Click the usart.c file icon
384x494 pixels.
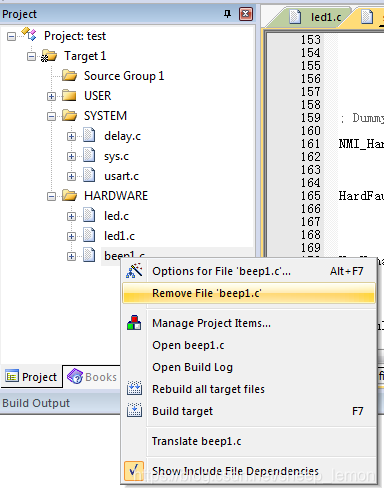89,176
